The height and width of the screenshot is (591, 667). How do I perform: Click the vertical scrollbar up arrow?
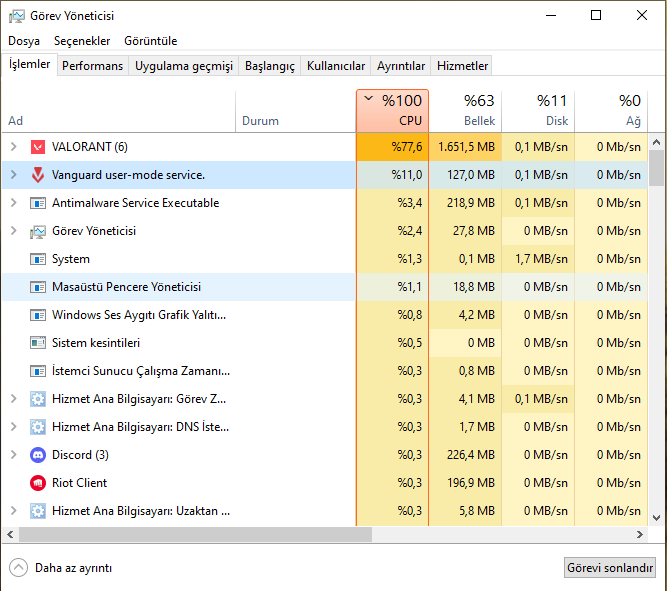coord(656,142)
